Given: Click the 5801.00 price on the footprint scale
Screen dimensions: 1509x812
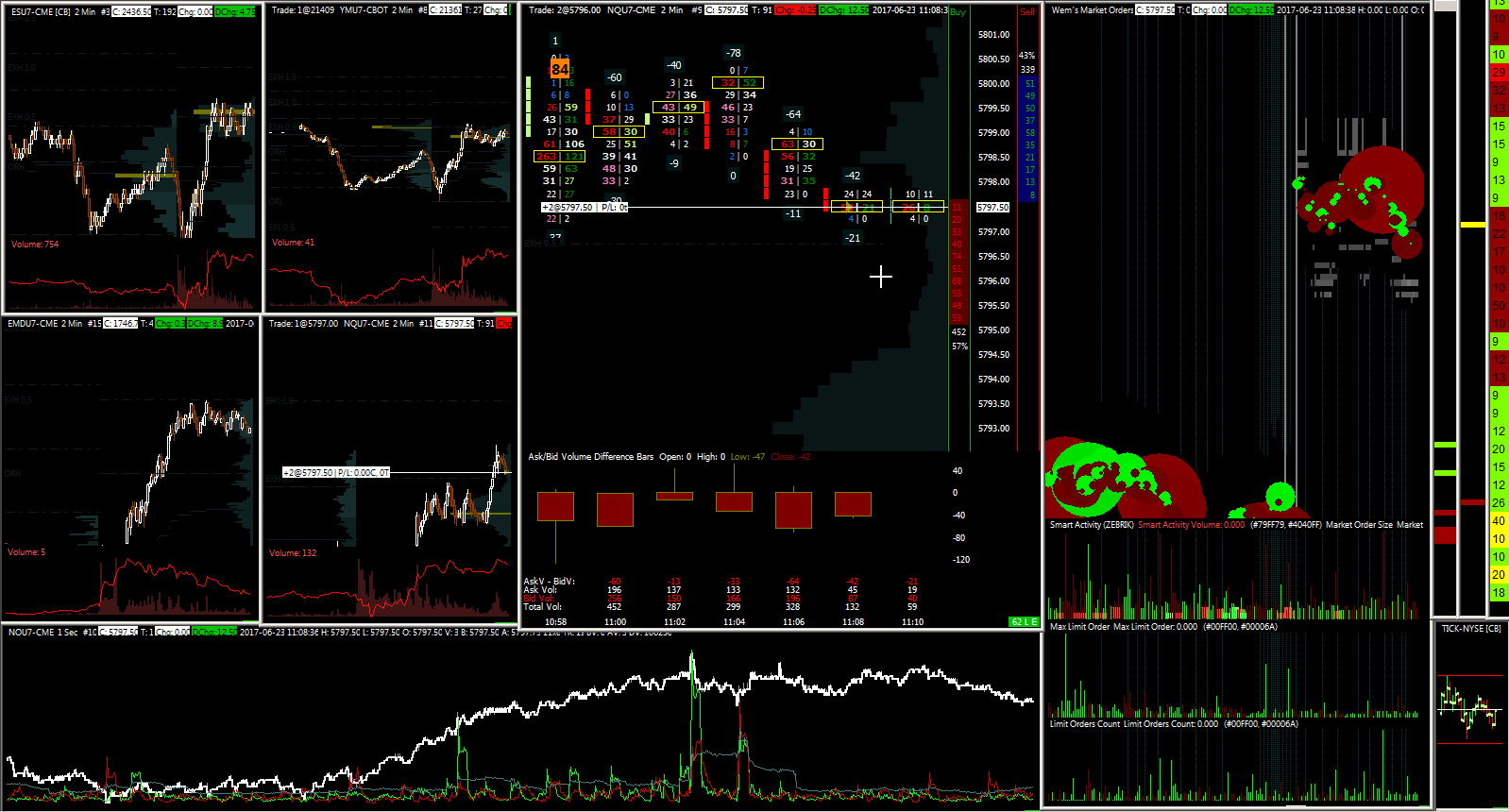Looking at the screenshot, I should (x=993, y=35).
